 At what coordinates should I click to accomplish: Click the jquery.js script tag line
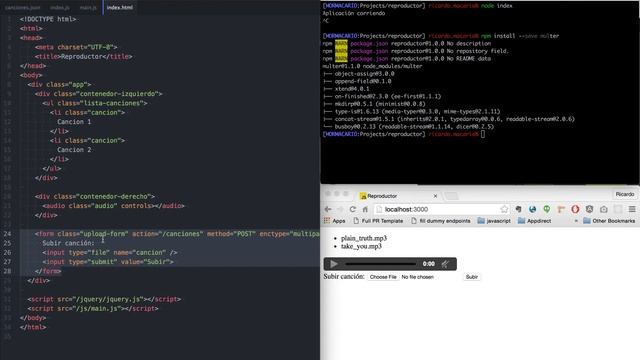[x=104, y=299]
